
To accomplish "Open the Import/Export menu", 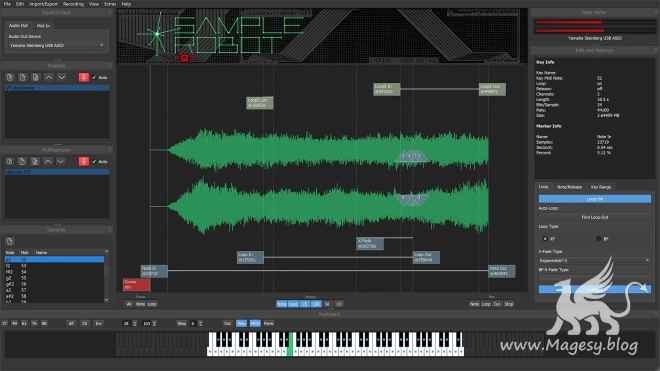I will (x=43, y=4).
